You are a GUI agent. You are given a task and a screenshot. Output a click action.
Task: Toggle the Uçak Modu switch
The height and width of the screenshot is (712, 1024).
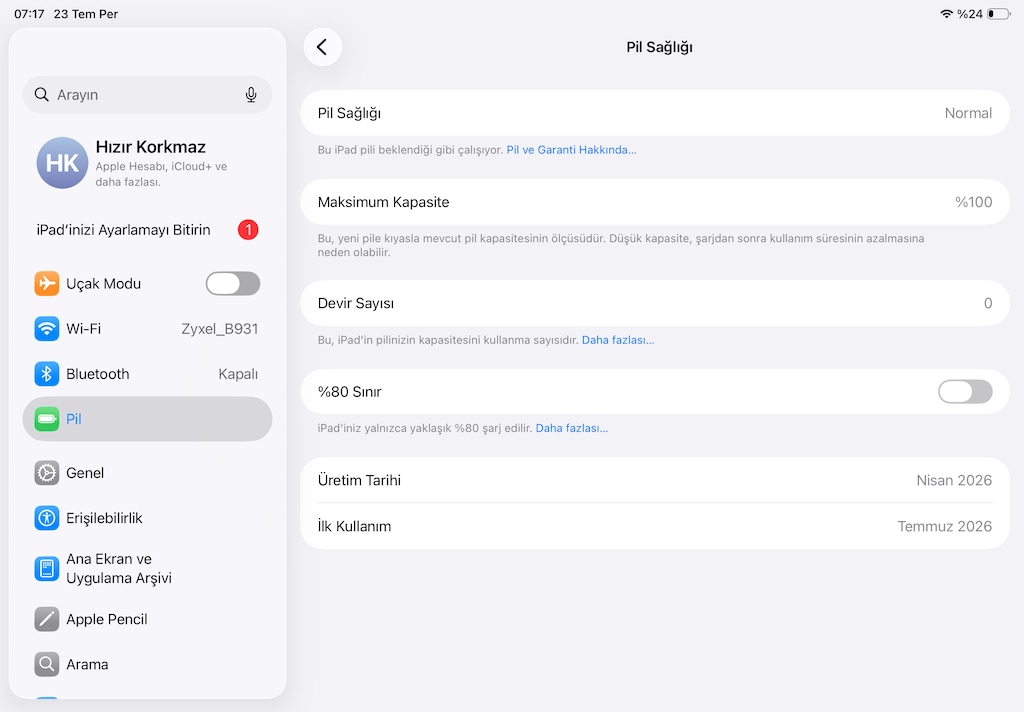tap(232, 283)
